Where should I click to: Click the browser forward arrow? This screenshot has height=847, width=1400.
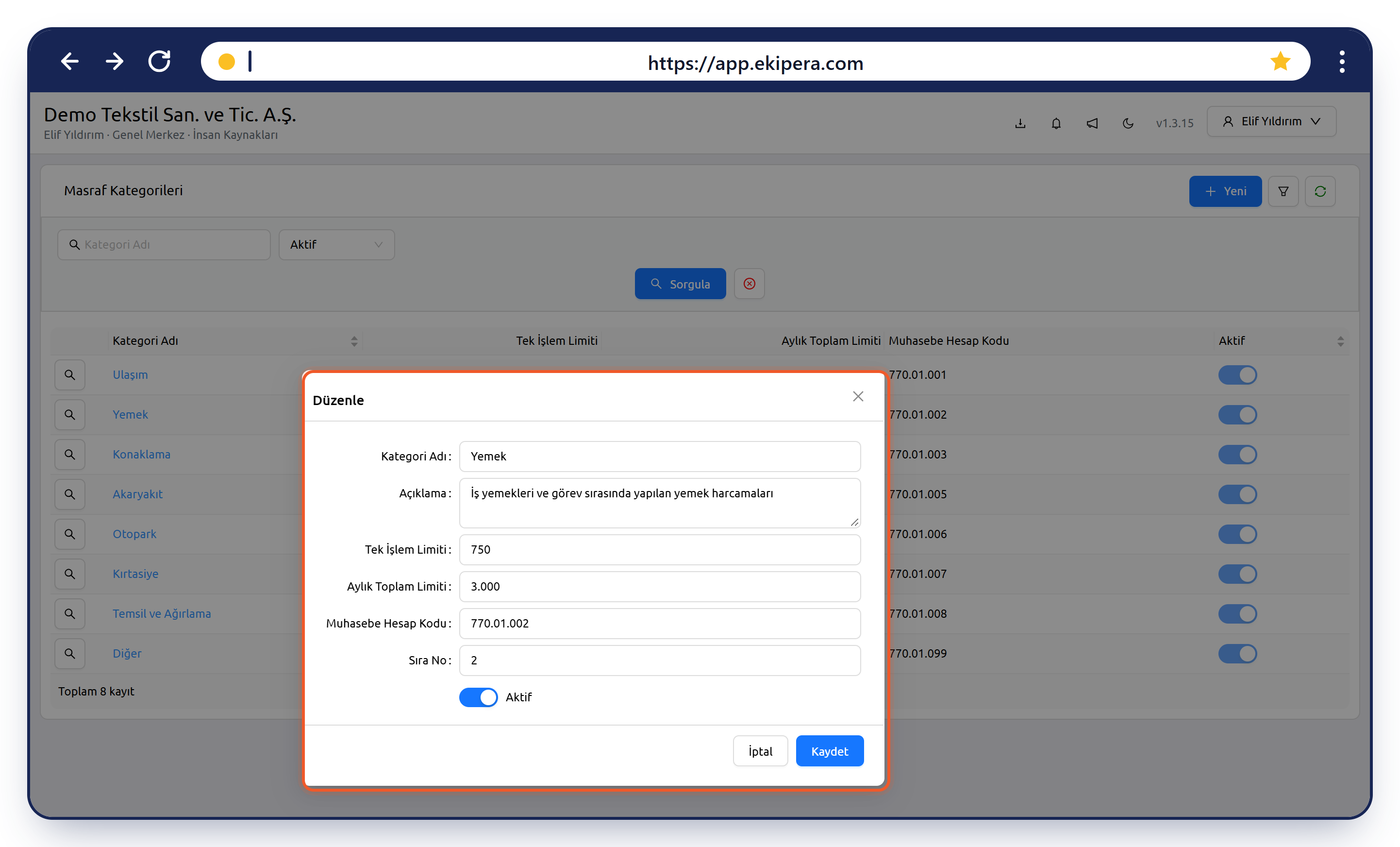tap(115, 61)
